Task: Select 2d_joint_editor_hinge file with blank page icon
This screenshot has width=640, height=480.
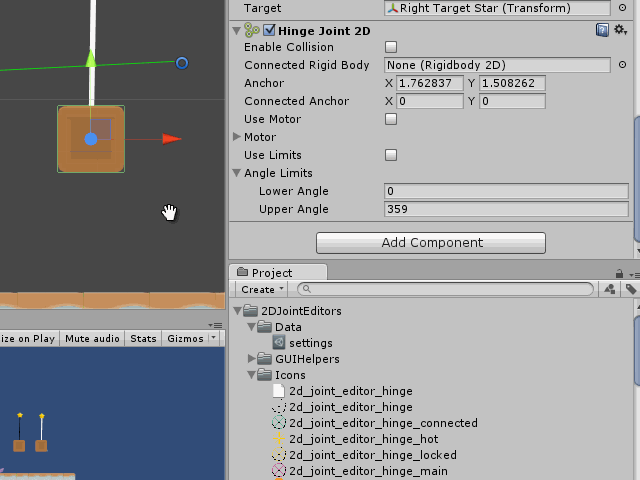Action: tap(351, 391)
